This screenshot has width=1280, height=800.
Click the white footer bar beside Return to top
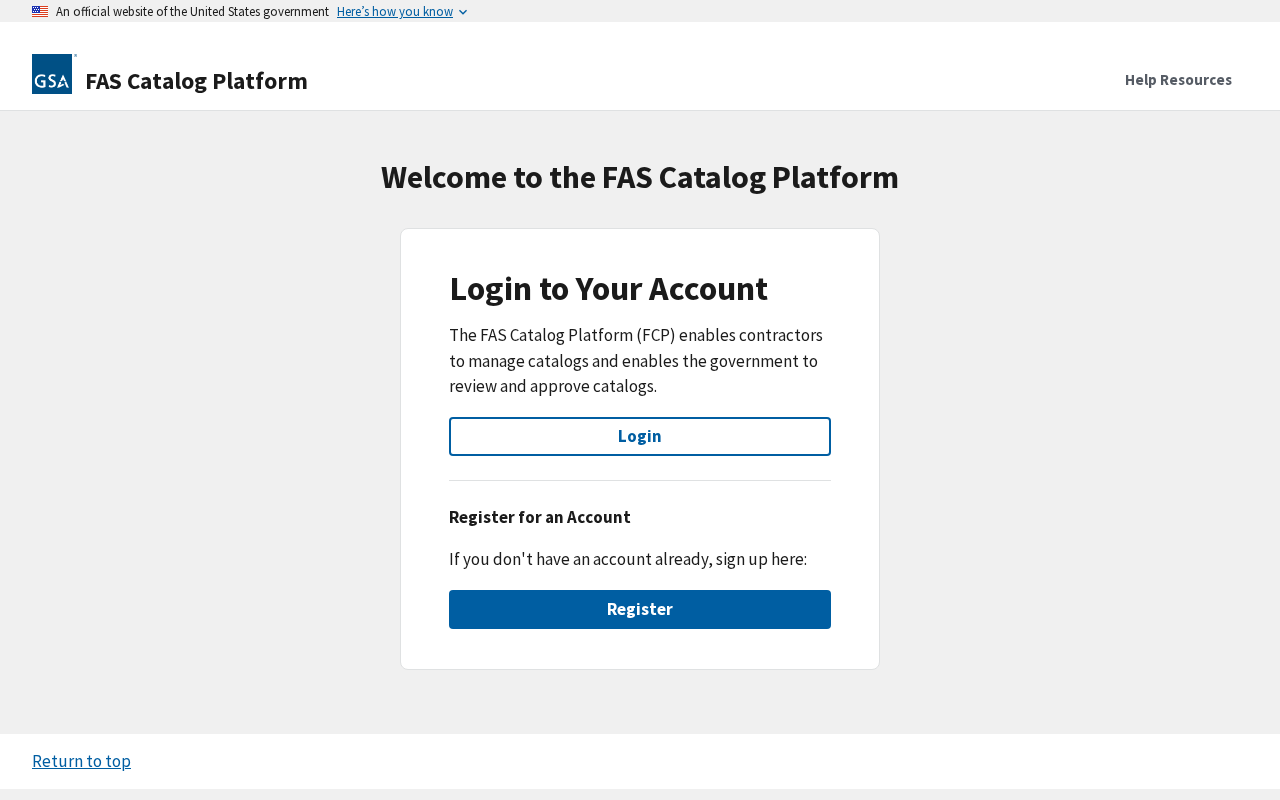[700, 761]
